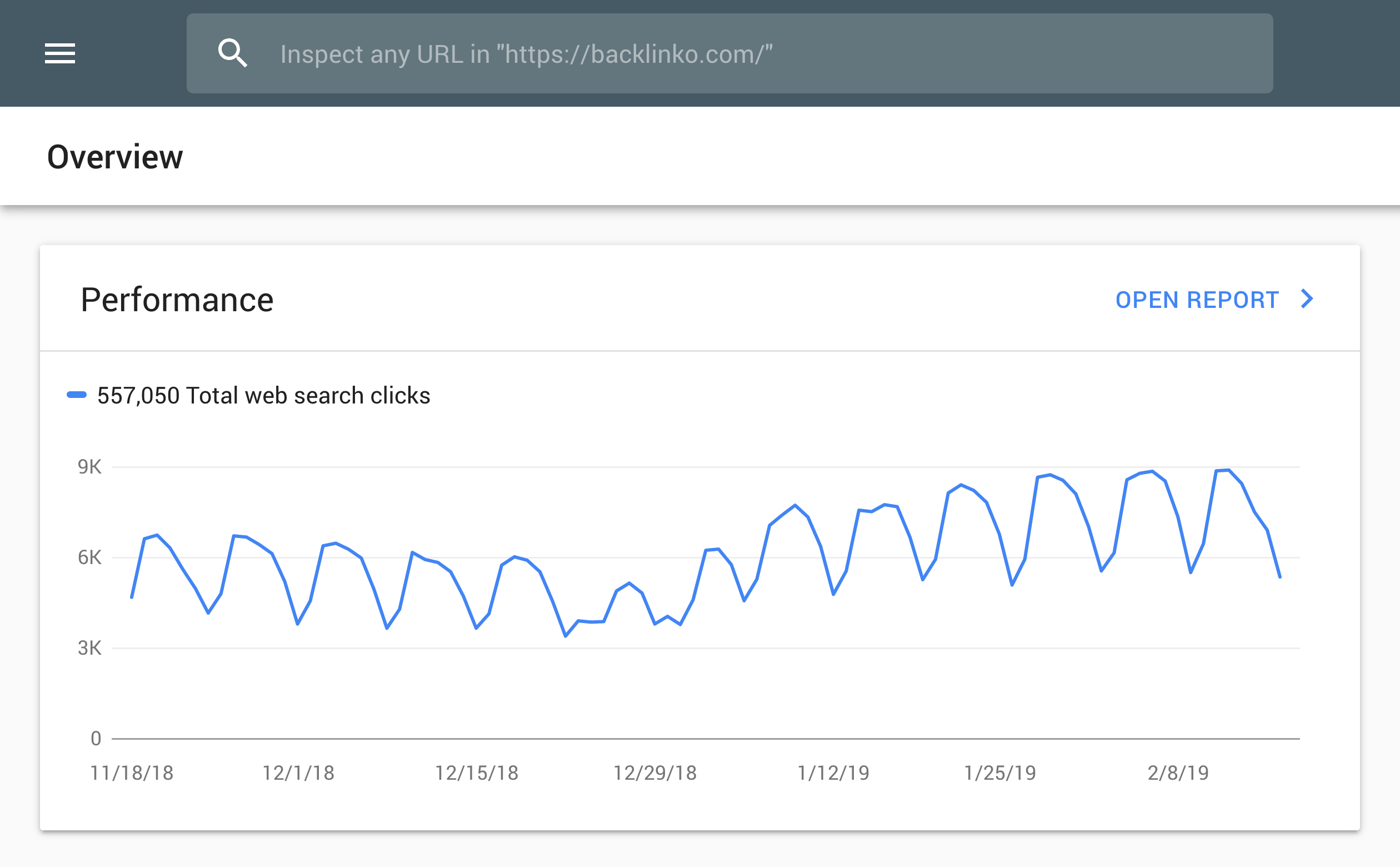Focus the URL inspection search field
Image resolution: width=1400 pixels, height=867 pixels.
[x=729, y=53]
